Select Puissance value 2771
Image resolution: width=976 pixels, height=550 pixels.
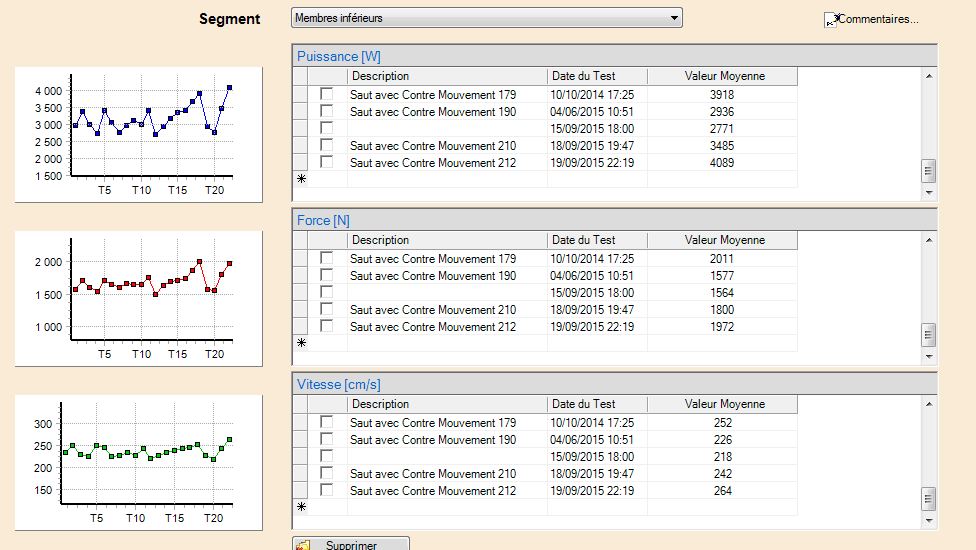point(722,129)
